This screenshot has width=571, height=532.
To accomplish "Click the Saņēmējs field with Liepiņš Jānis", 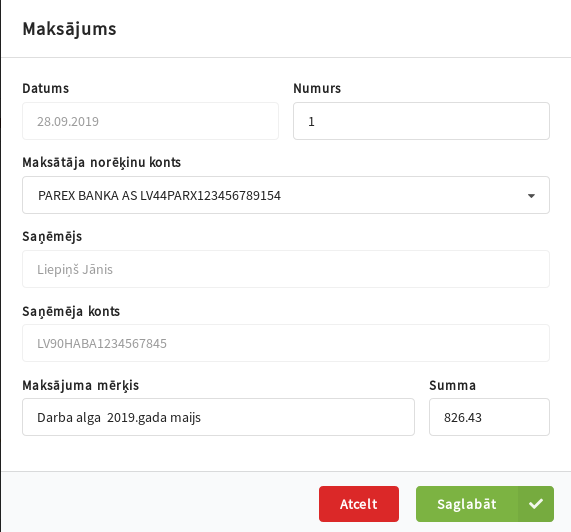I will point(286,269).
